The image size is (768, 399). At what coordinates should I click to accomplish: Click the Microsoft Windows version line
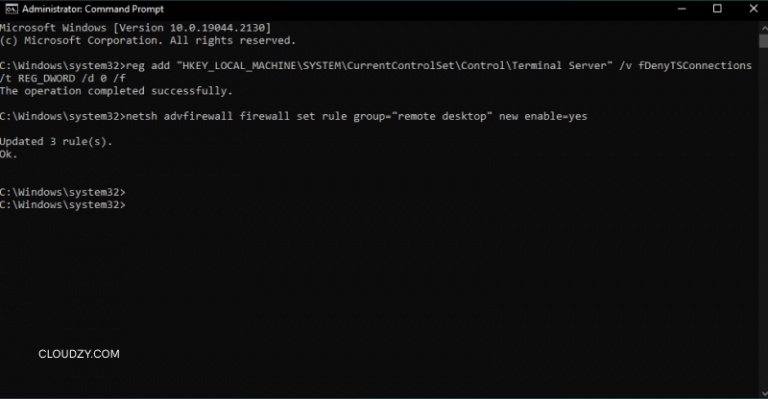pyautogui.click(x=135, y=27)
